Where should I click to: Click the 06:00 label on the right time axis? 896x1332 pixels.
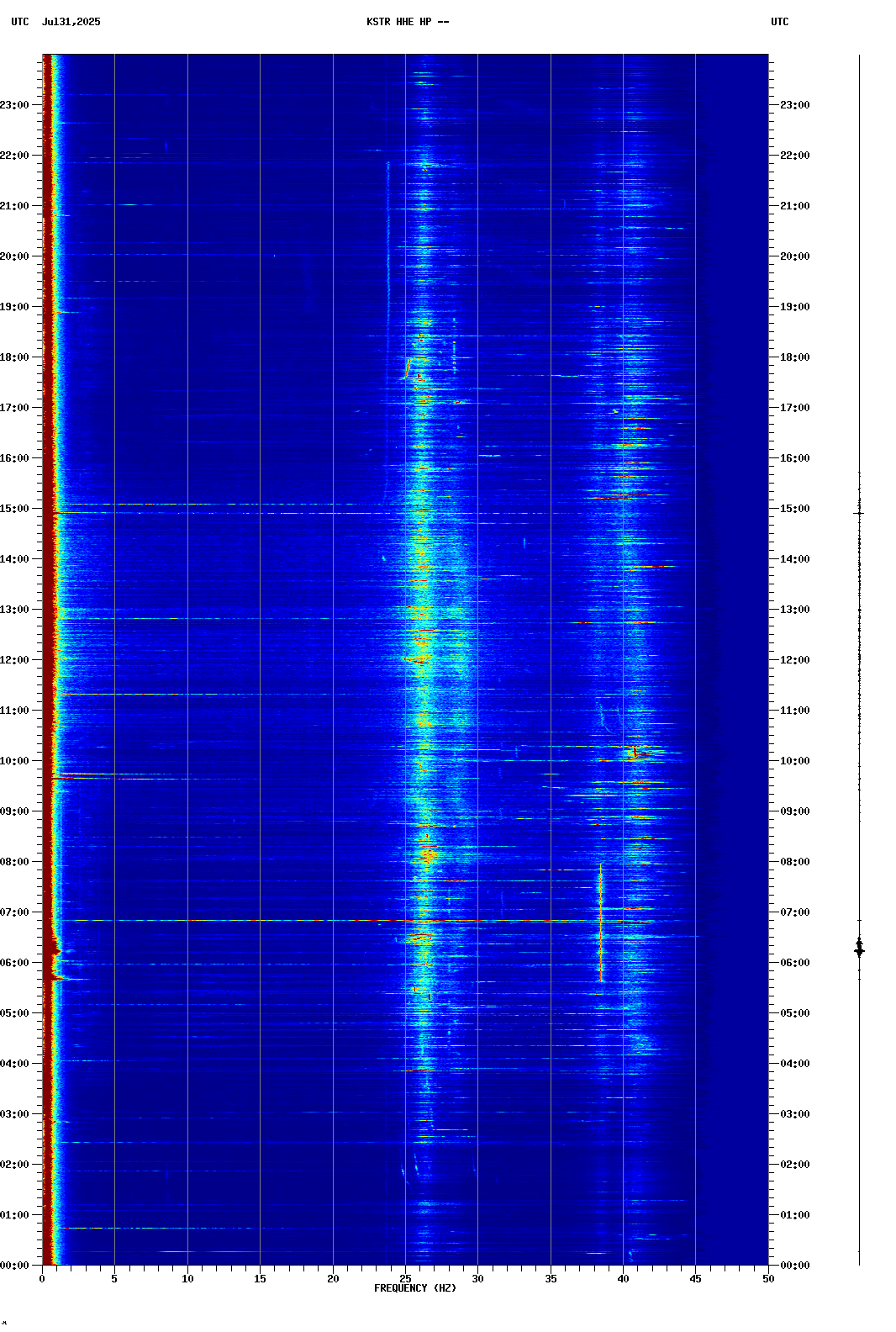click(x=795, y=963)
